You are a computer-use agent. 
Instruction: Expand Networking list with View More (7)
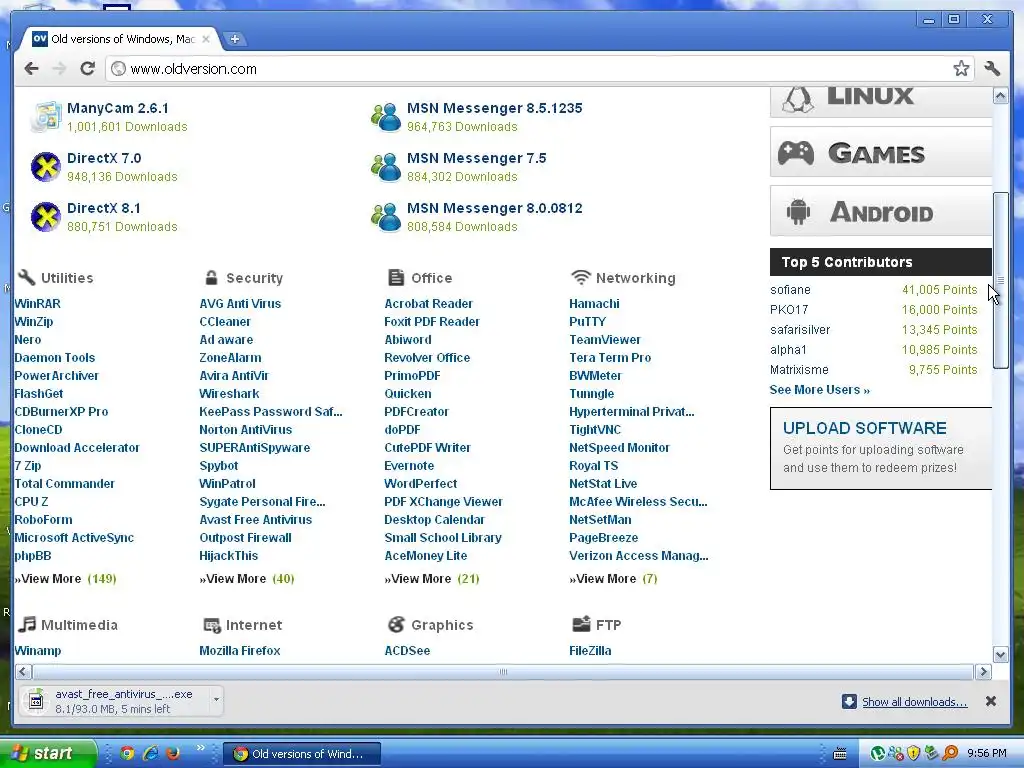(613, 579)
